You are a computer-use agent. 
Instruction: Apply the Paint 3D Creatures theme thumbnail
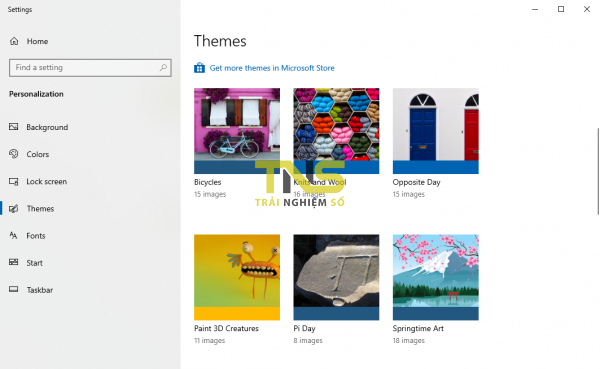(x=237, y=277)
